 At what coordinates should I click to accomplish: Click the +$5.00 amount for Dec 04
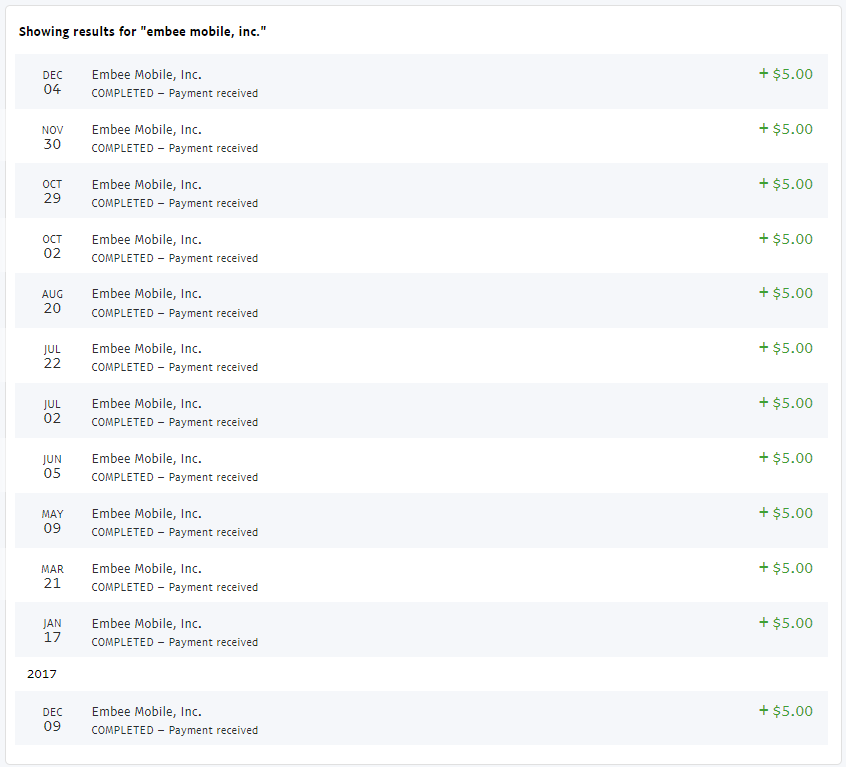pos(786,74)
